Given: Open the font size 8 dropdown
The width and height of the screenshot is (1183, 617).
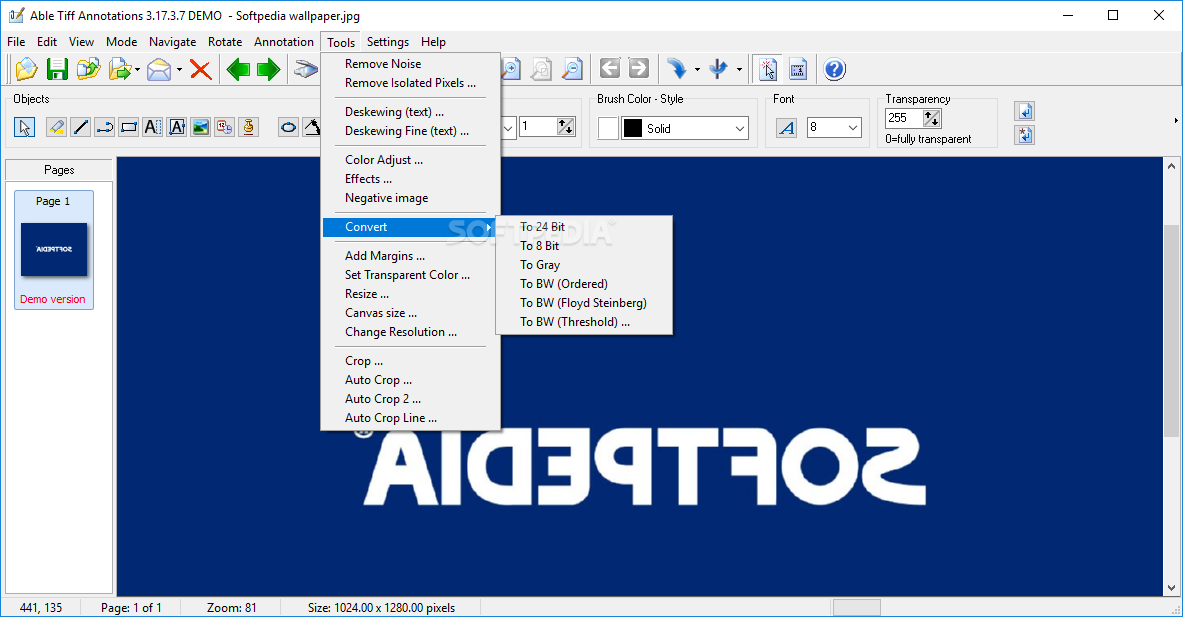Looking at the screenshot, I should click(853, 128).
